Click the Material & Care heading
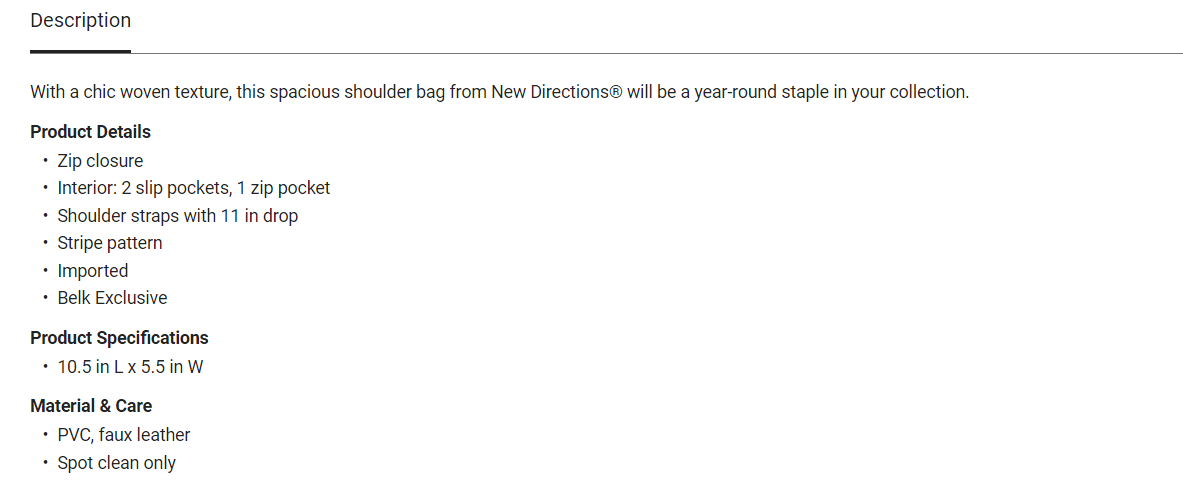1183x496 pixels. coord(91,406)
